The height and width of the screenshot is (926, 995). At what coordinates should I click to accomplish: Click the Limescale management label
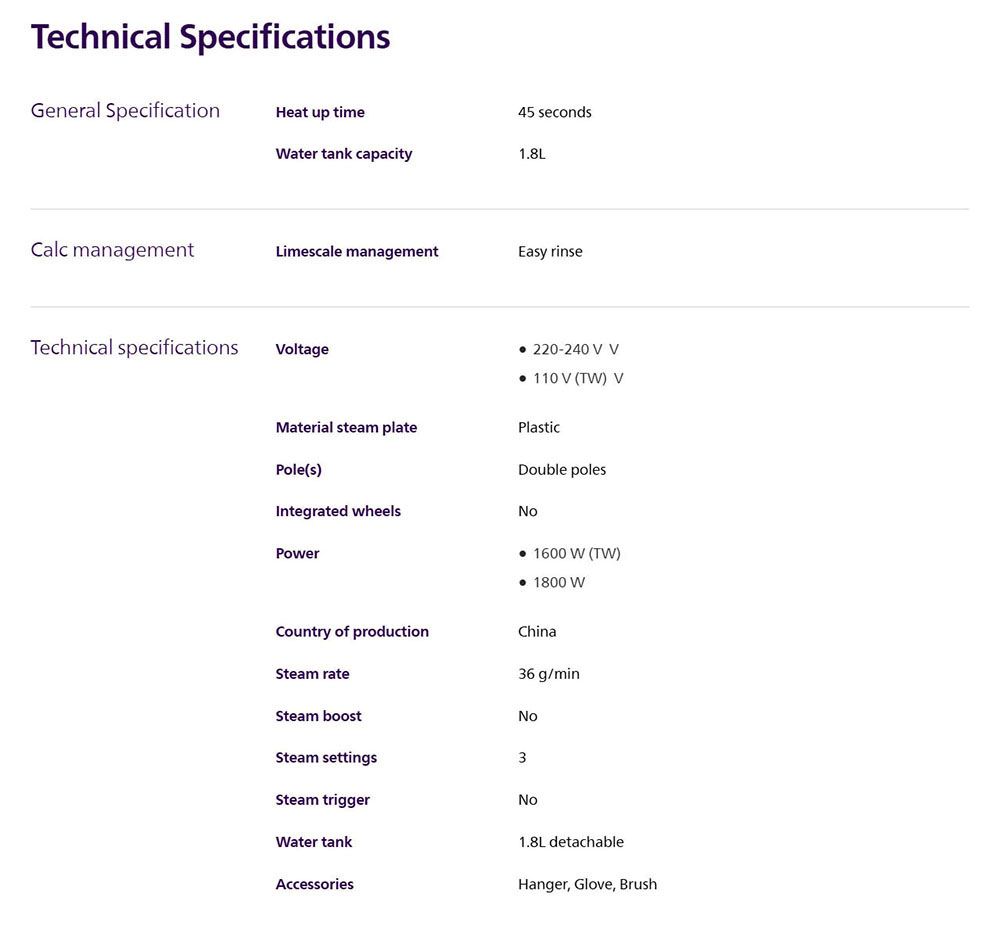point(357,252)
